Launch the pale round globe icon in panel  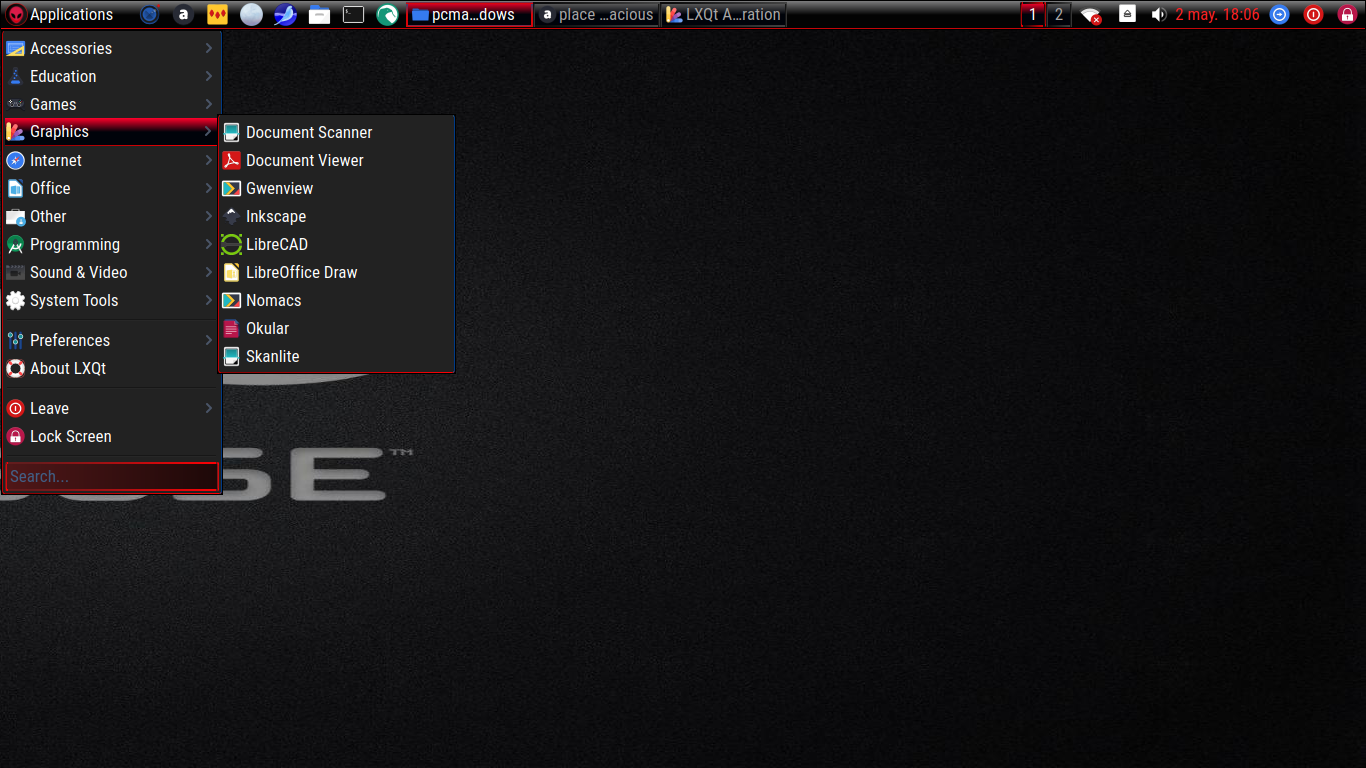[251, 15]
